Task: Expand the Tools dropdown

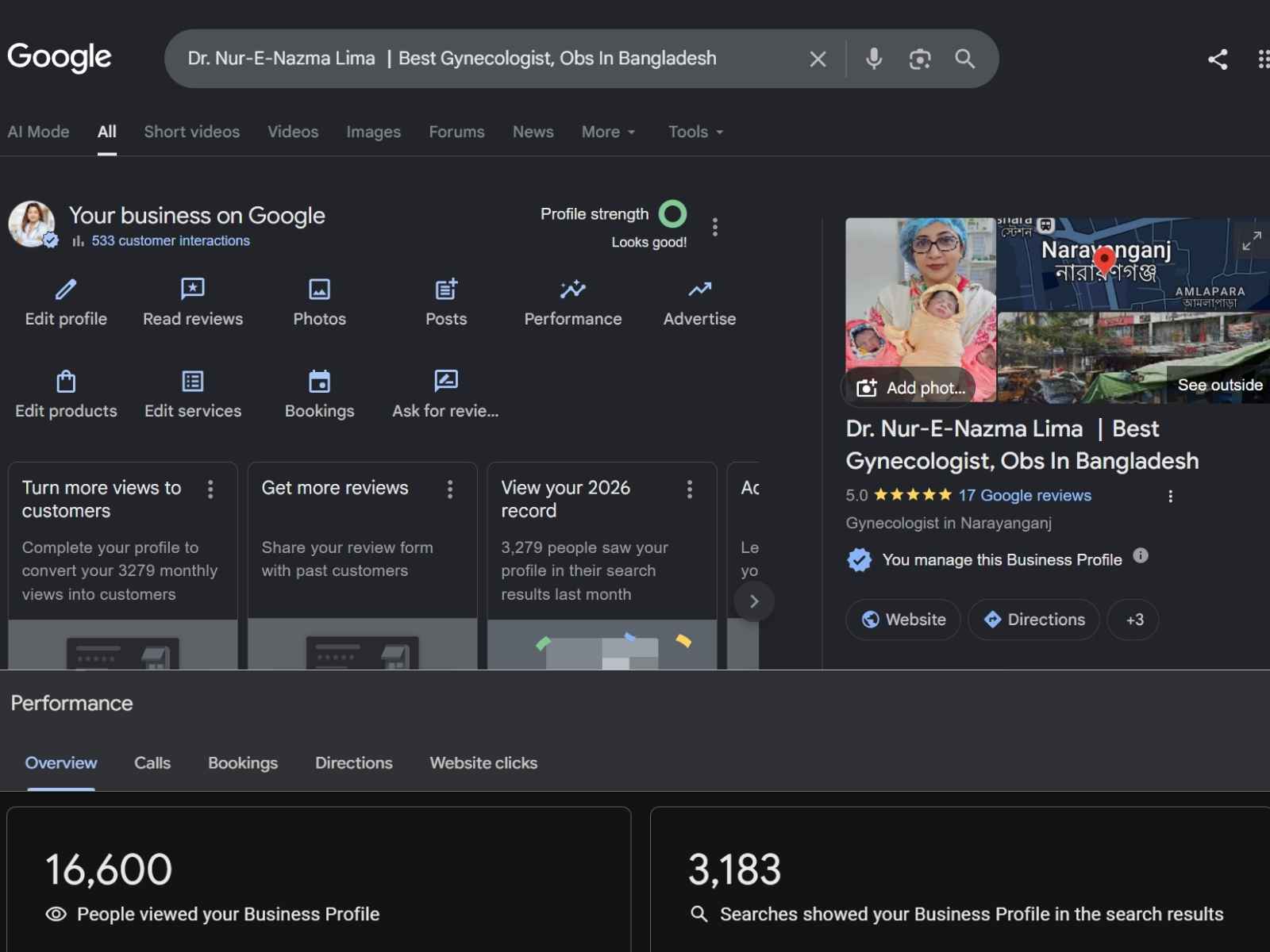Action: pyautogui.click(x=696, y=132)
